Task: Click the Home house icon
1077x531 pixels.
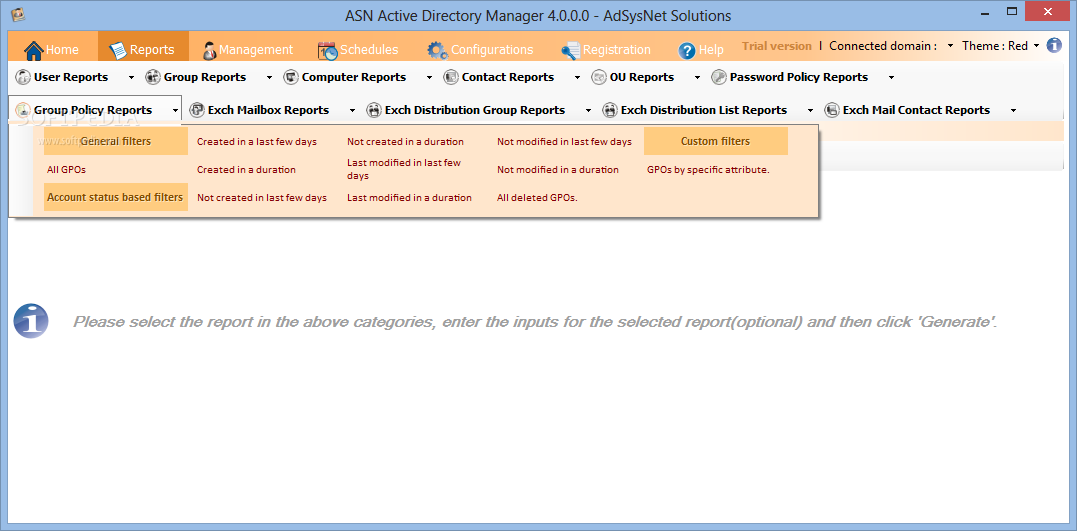Action: (x=34, y=50)
